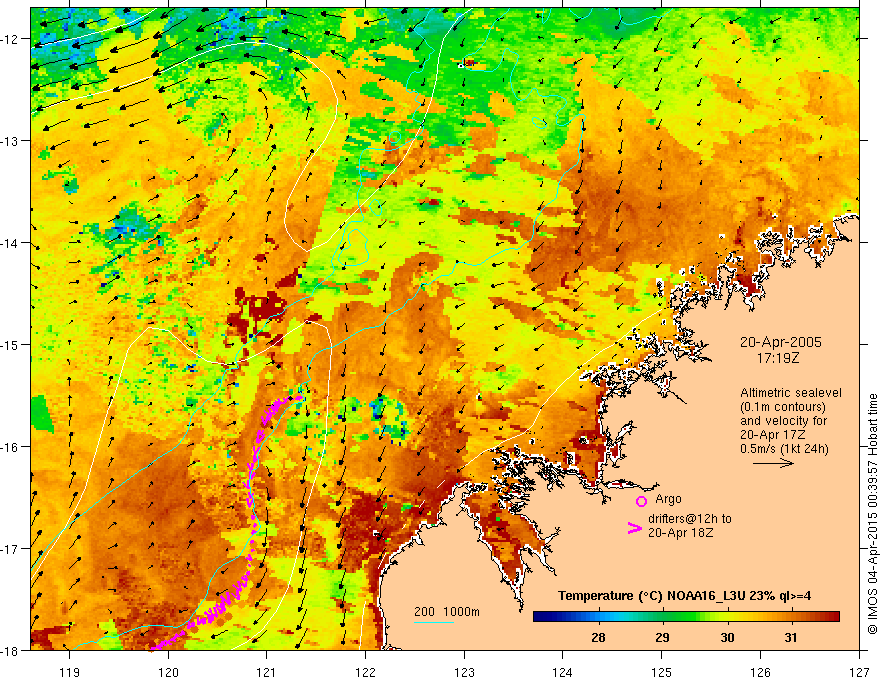
Task: Click the temperature colorbar at 28
Action: [x=598, y=616]
